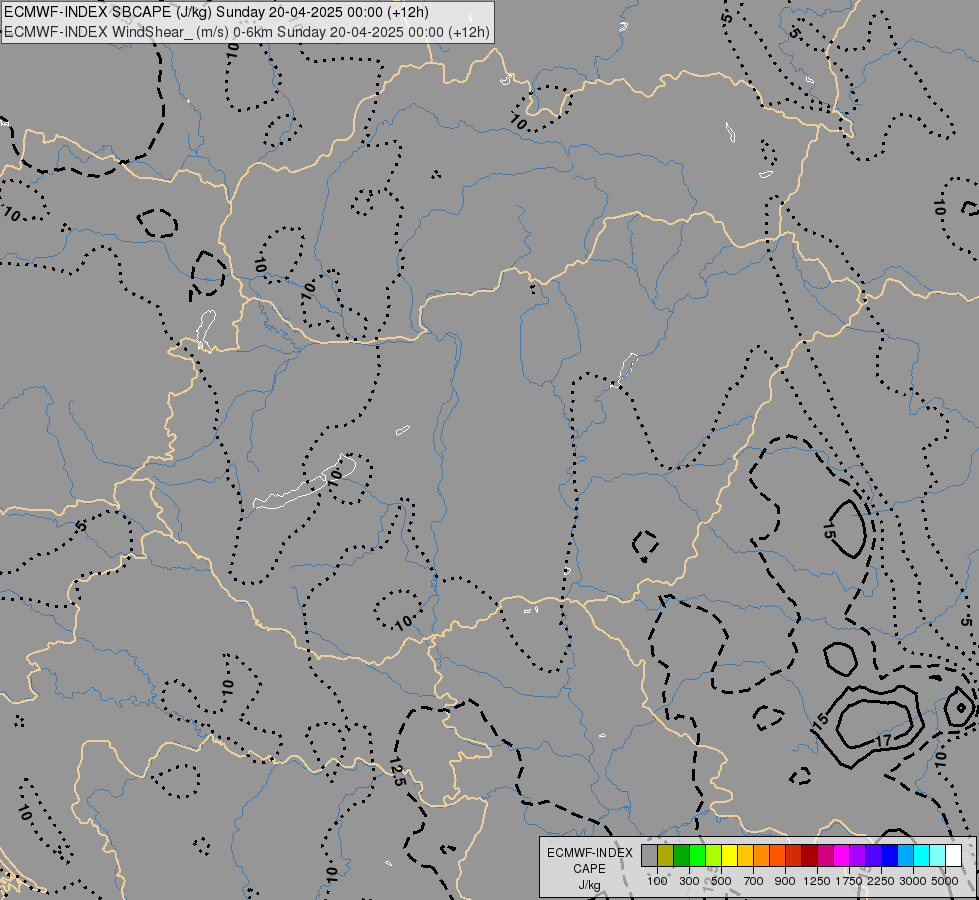
Task: Click the olive swatch in CAPE legend
Action: pos(666,855)
